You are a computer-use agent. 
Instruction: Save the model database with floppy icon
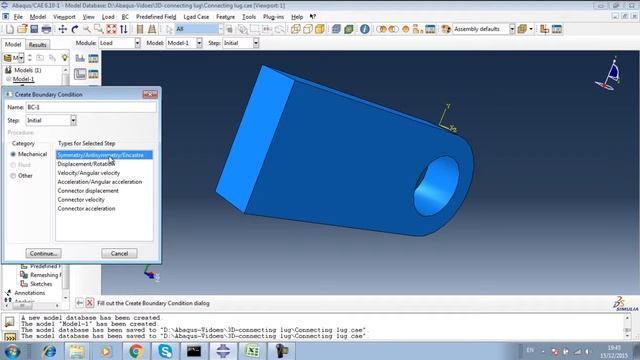[x=34, y=29]
